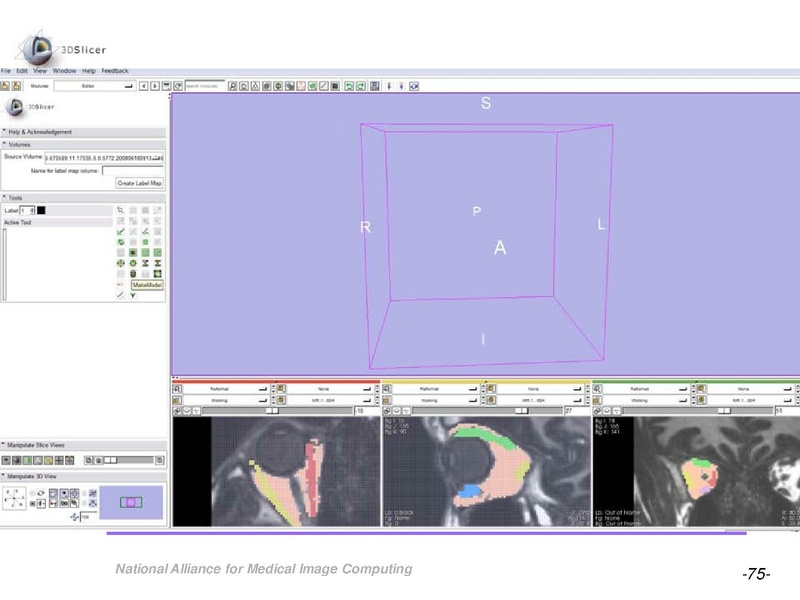This screenshot has width=800, height=600.
Task: Open the green slice Reformat orientation dropdown
Action: (645, 389)
